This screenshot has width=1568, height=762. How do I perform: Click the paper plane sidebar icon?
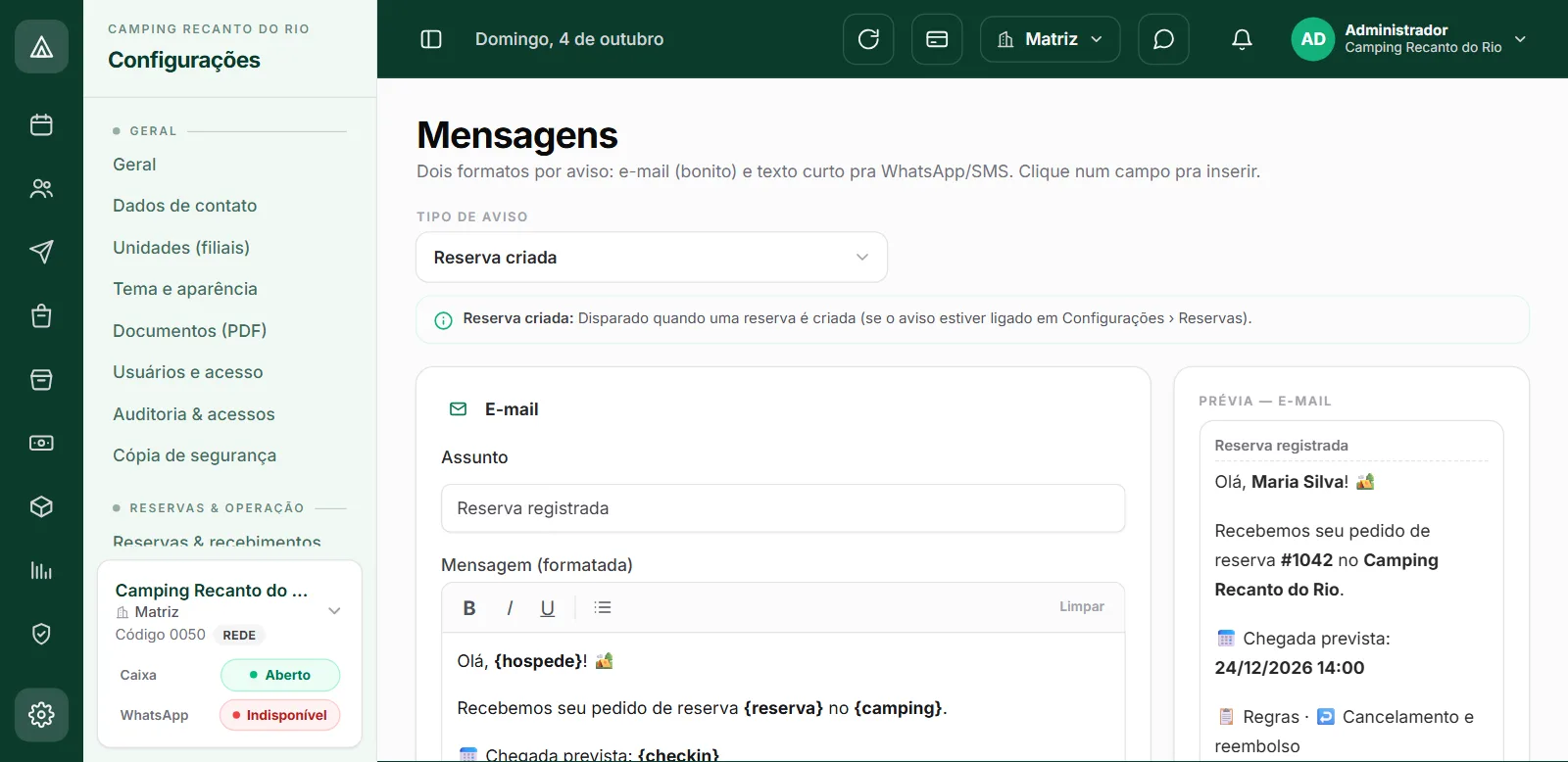41,252
